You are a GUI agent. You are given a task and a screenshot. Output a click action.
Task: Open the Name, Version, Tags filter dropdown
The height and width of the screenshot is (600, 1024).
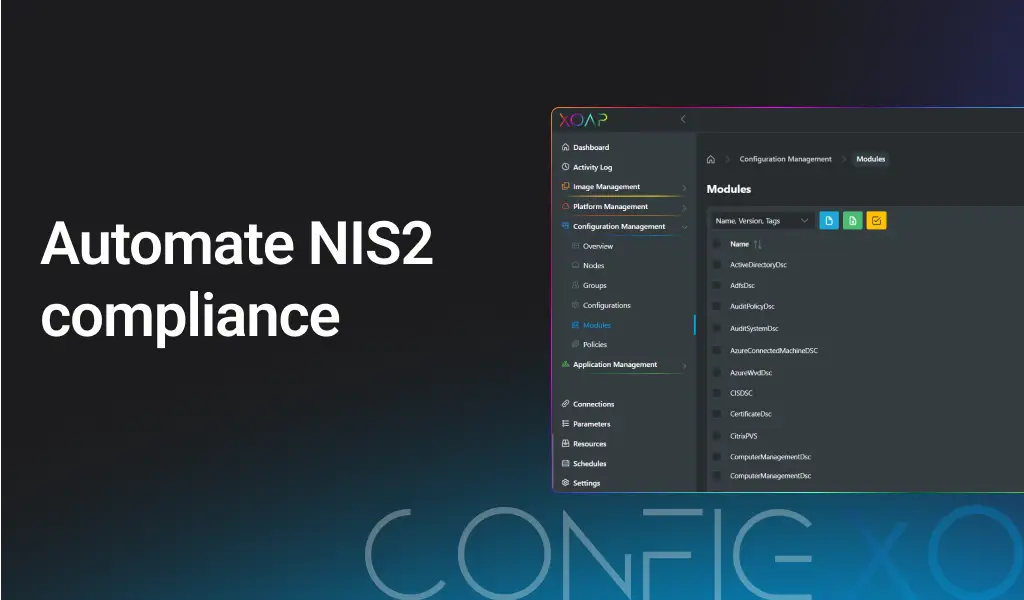click(x=760, y=220)
